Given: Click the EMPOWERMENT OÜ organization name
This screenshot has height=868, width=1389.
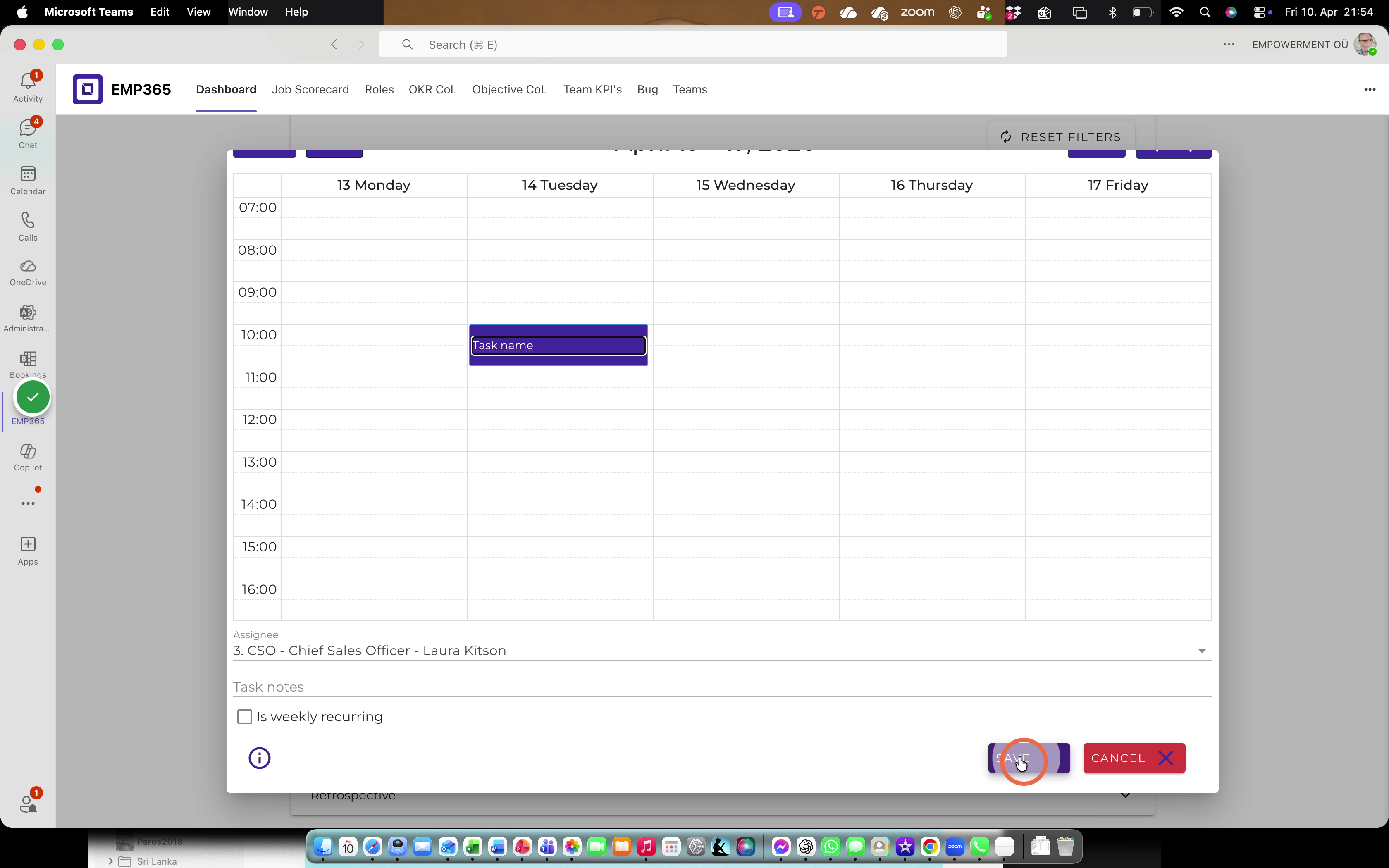Looking at the screenshot, I should click(1299, 44).
